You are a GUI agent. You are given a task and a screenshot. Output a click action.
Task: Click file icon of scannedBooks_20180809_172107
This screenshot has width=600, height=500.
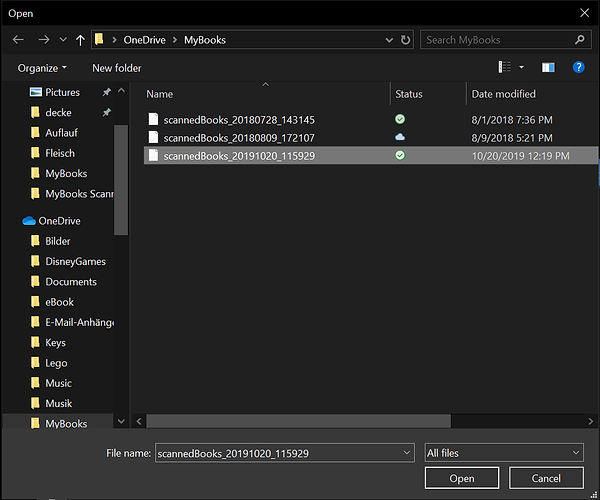(153, 137)
